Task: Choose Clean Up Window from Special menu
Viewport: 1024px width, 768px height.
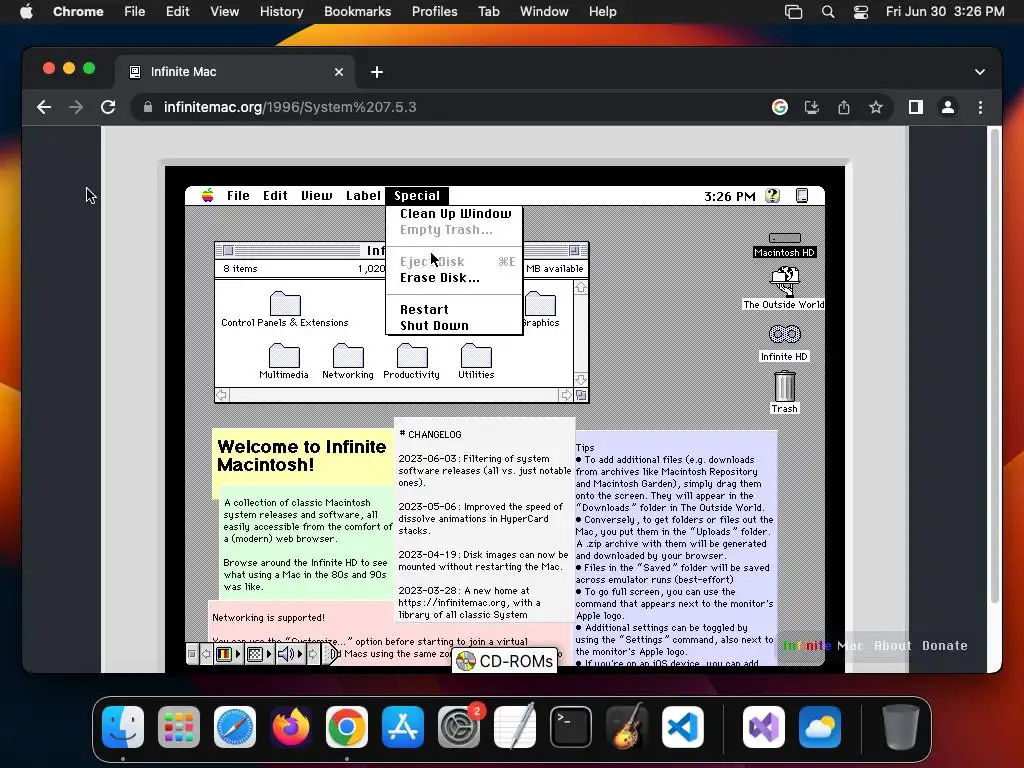Action: click(455, 214)
